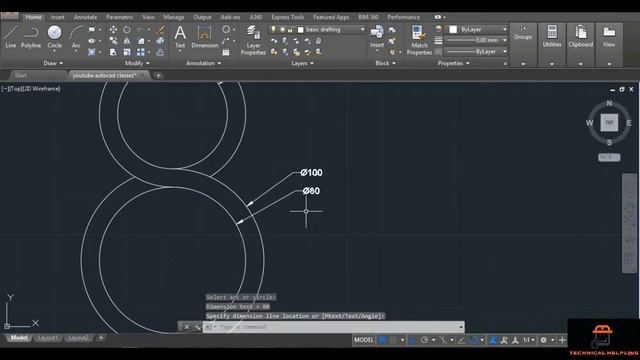Open the Utilities panel
This screenshot has width=640, height=360.
click(552, 45)
